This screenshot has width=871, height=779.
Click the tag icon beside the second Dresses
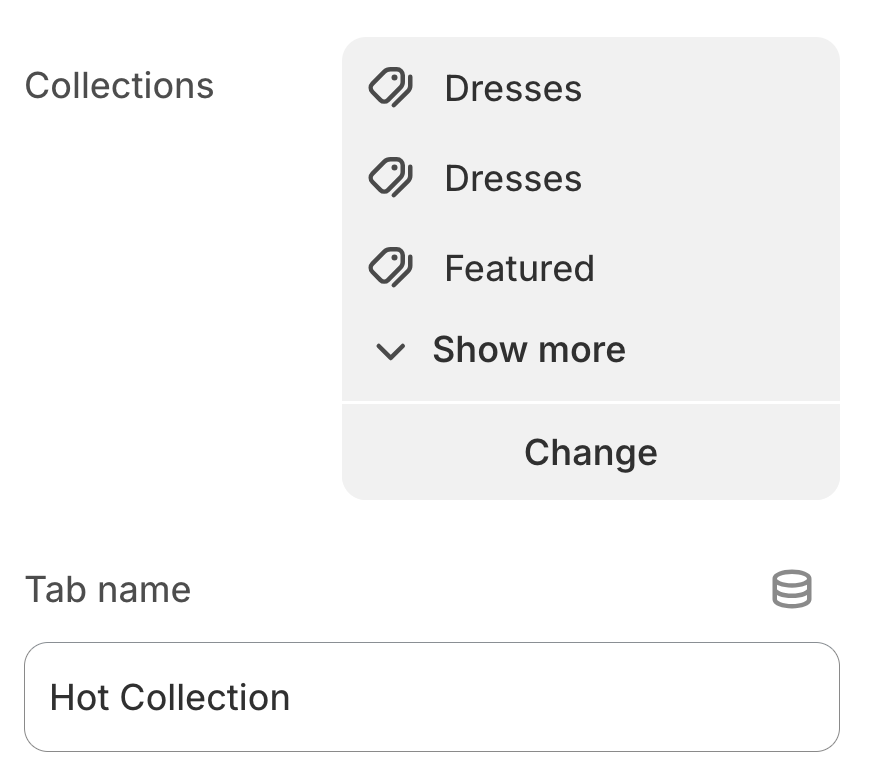[x=390, y=178]
